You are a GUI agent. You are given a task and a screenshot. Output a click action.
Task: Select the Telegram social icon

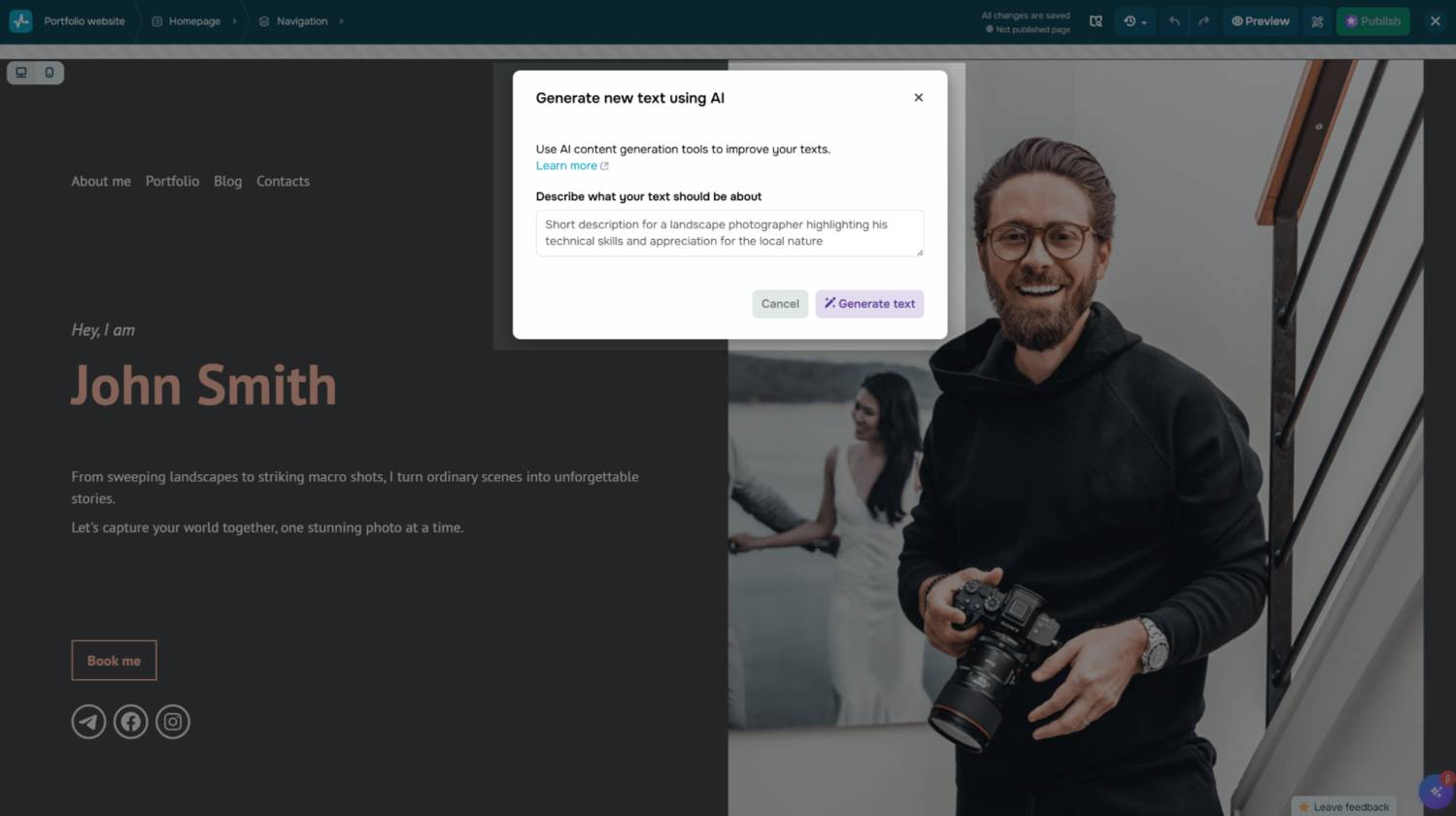point(88,721)
